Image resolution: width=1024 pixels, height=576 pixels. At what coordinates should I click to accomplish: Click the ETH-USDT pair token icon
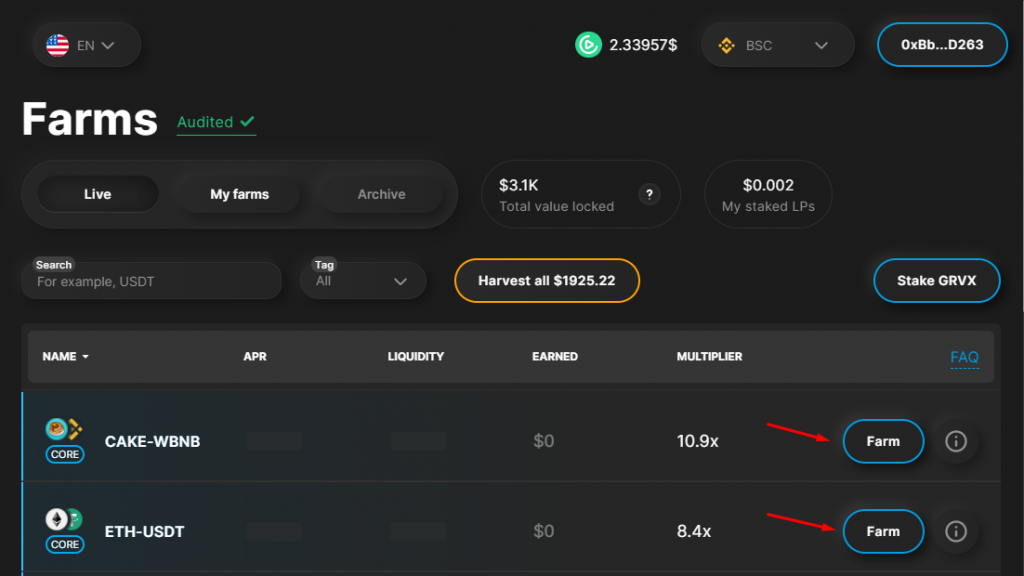(64, 520)
